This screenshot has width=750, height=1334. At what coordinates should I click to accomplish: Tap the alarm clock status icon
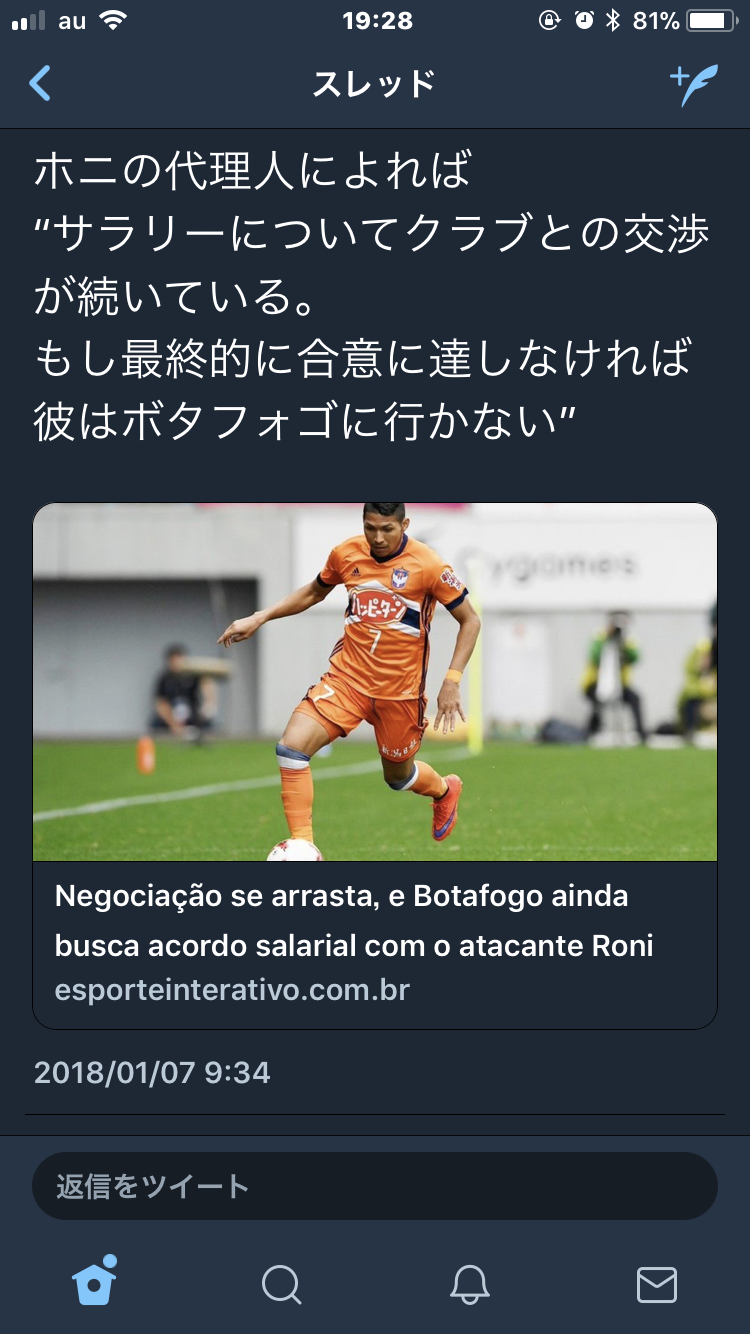[584, 21]
